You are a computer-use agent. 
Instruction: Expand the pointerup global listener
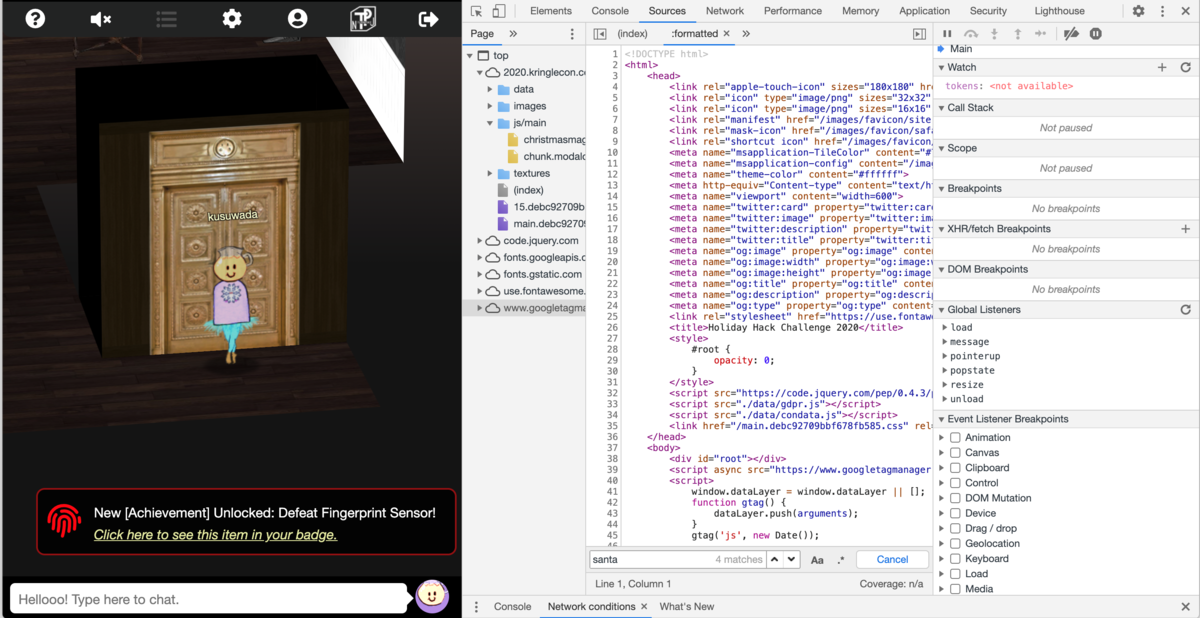(945, 356)
